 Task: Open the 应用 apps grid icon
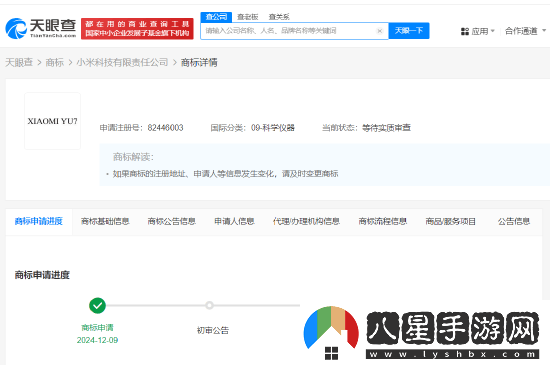[x=465, y=32]
